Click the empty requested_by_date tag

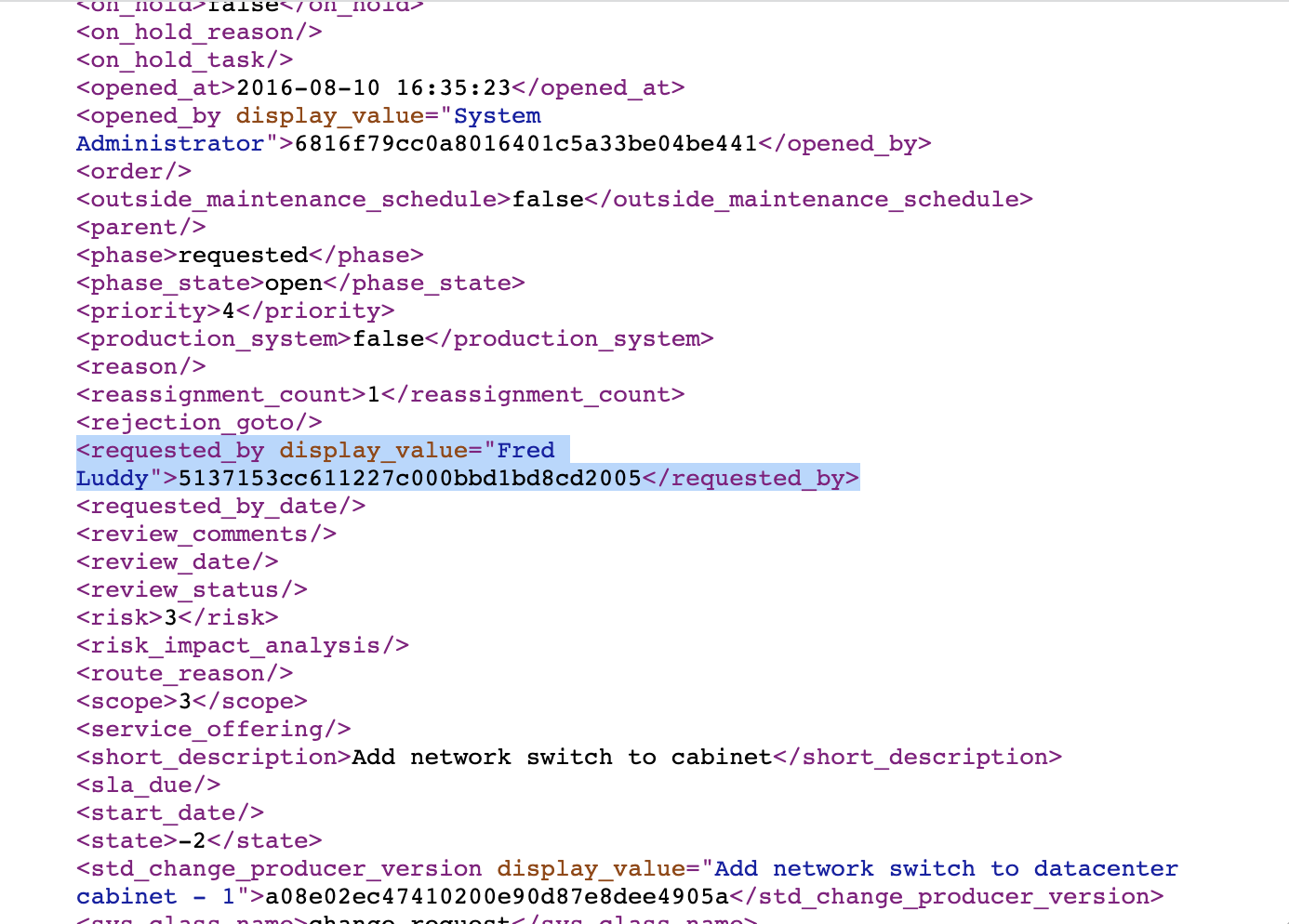click(219, 506)
